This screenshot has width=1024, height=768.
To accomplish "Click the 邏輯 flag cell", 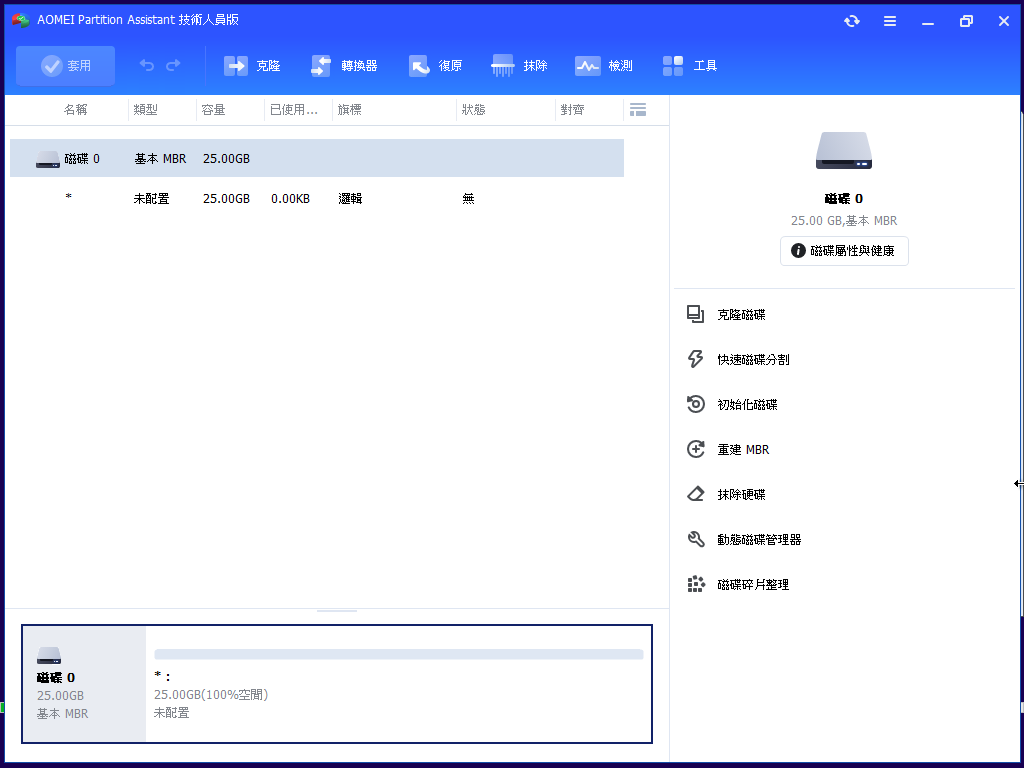I will click(350, 199).
